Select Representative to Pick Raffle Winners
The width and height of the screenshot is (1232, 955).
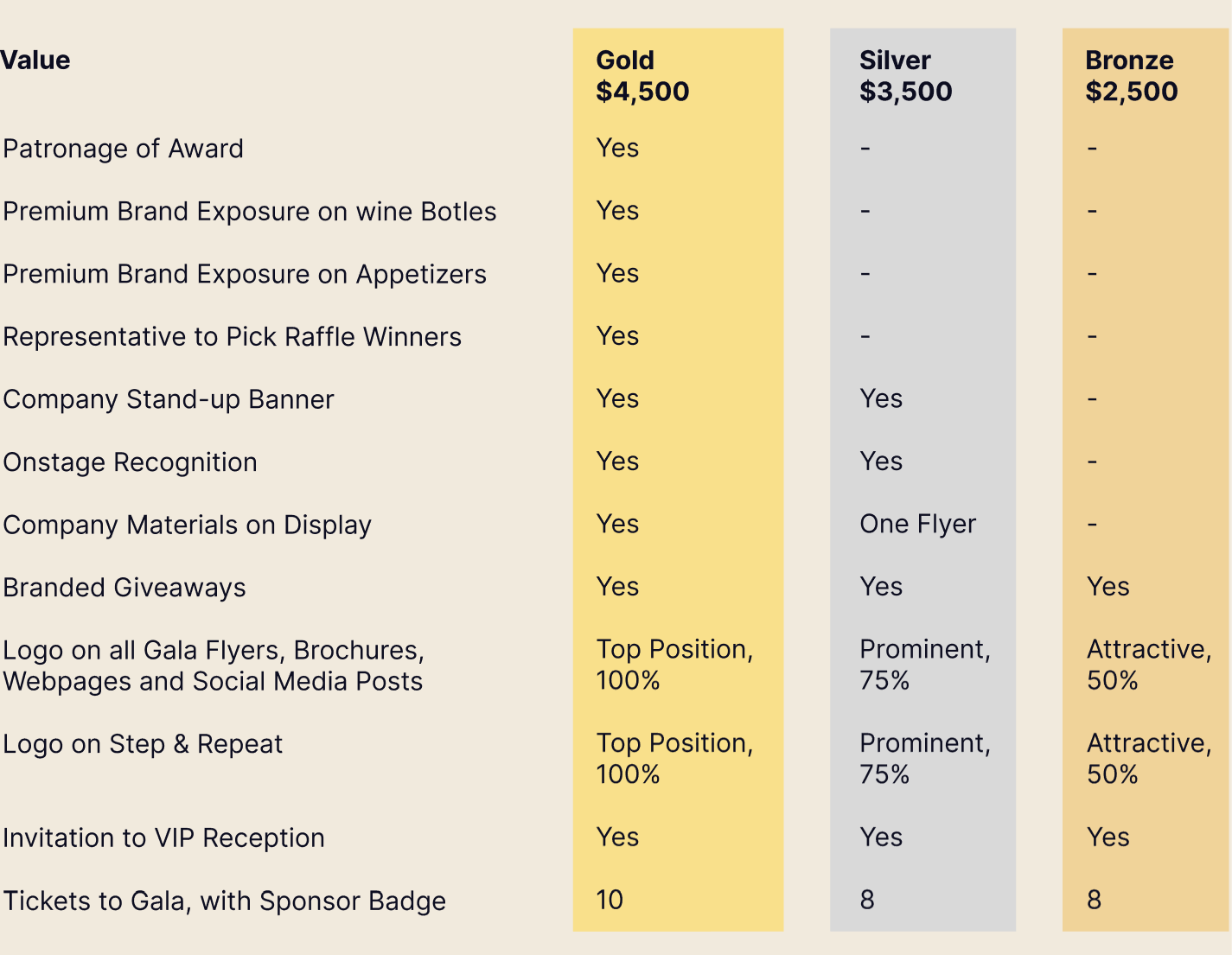233,337
